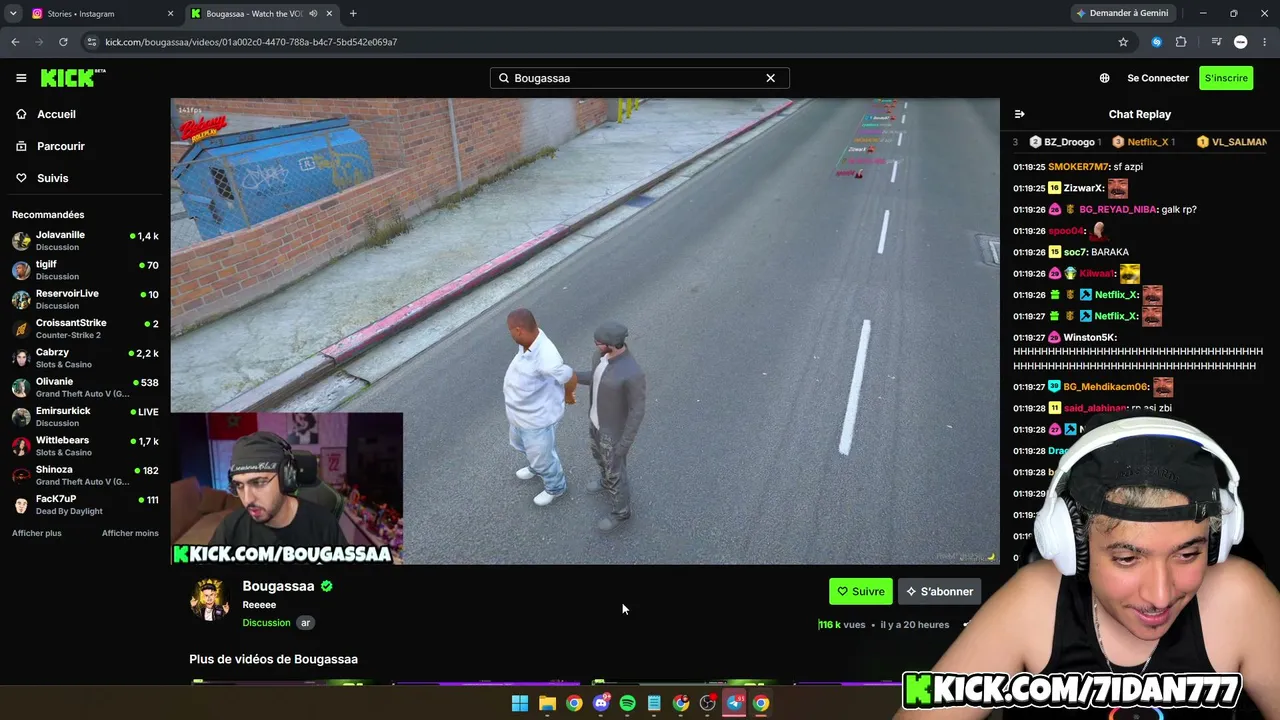Open the Kick hamburger sidebar menu
Screen dimensions: 1280x720
click(x=21, y=78)
